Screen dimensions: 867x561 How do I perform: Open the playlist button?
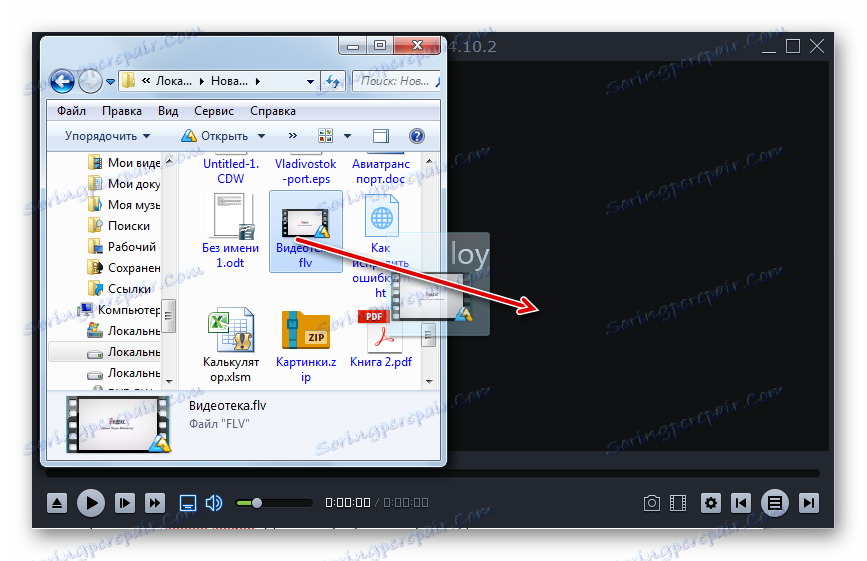coord(775,503)
